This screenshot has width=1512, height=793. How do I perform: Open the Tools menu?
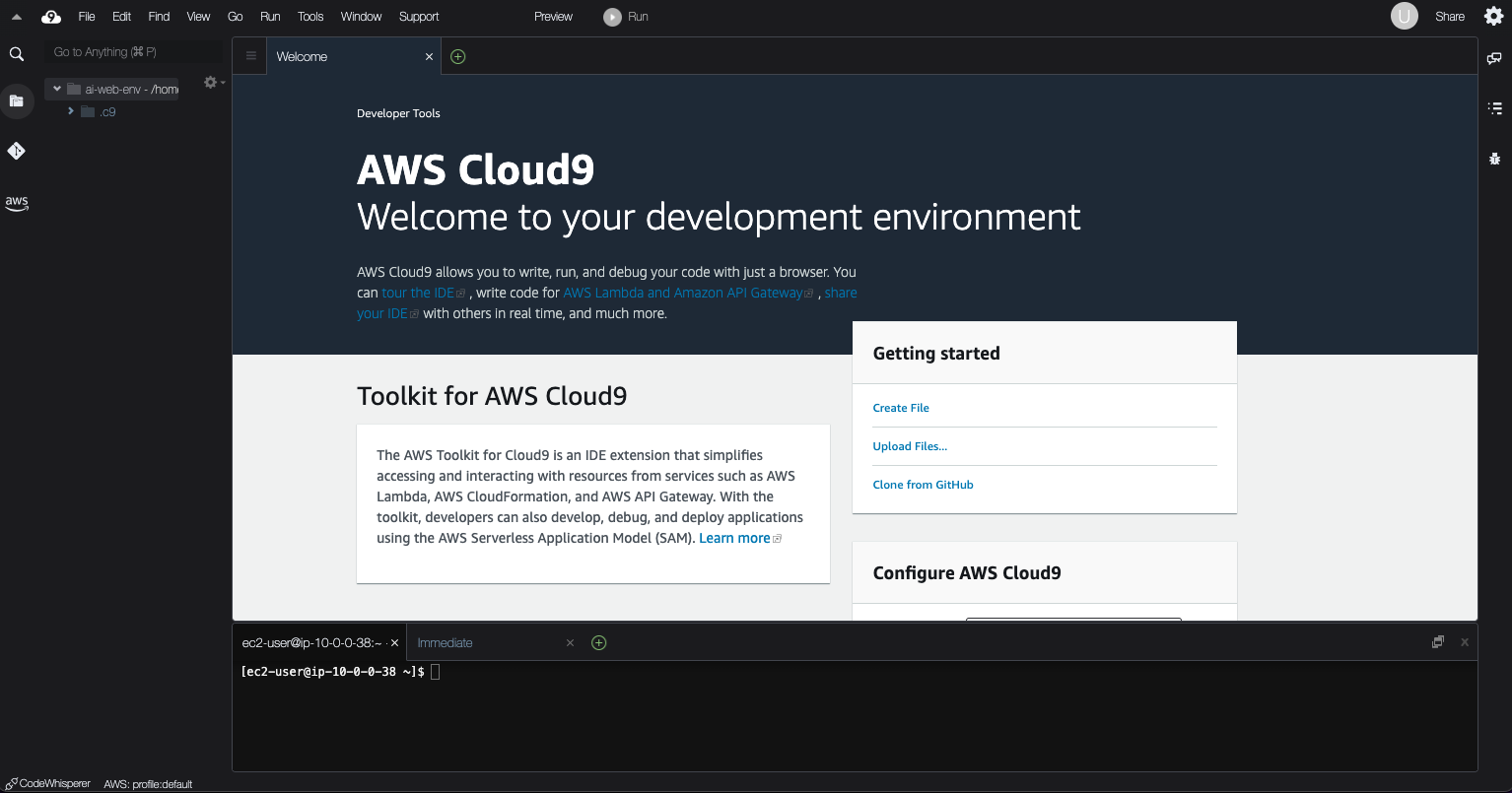pyautogui.click(x=310, y=17)
